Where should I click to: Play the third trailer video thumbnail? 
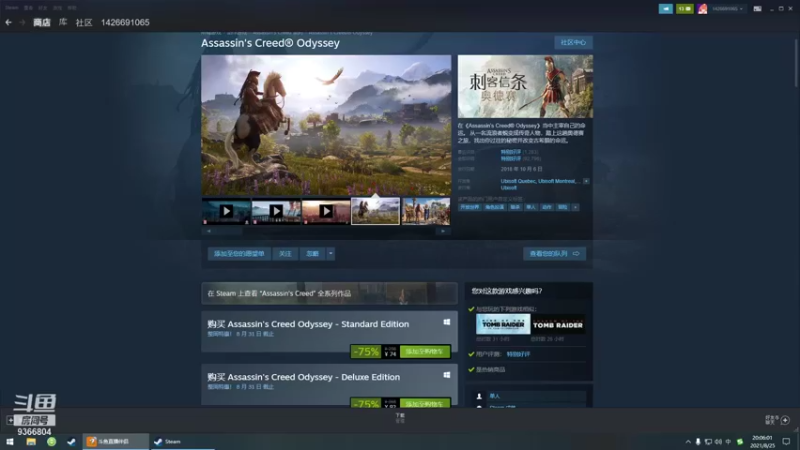click(x=326, y=211)
